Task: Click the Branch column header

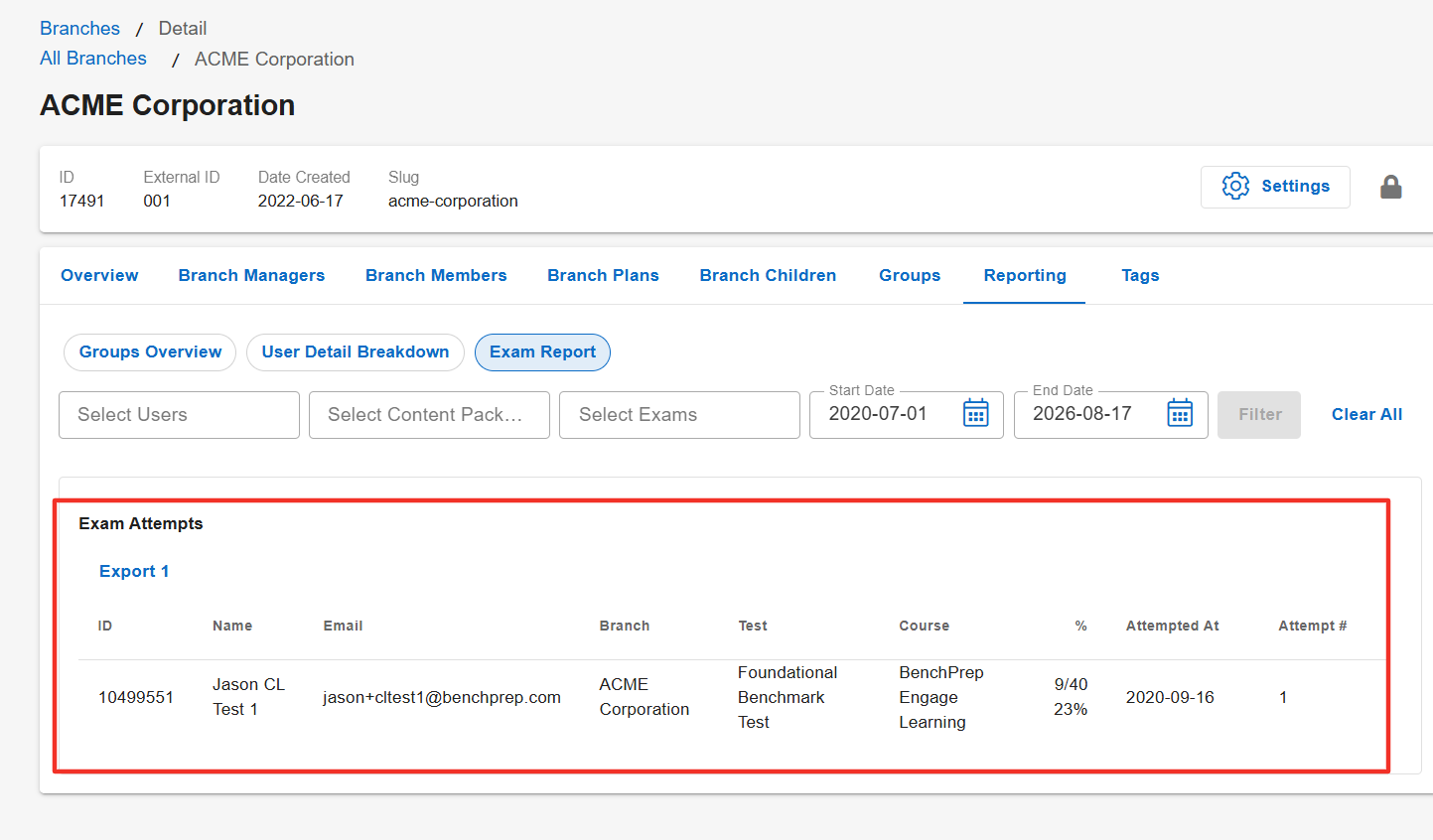Action: click(625, 626)
